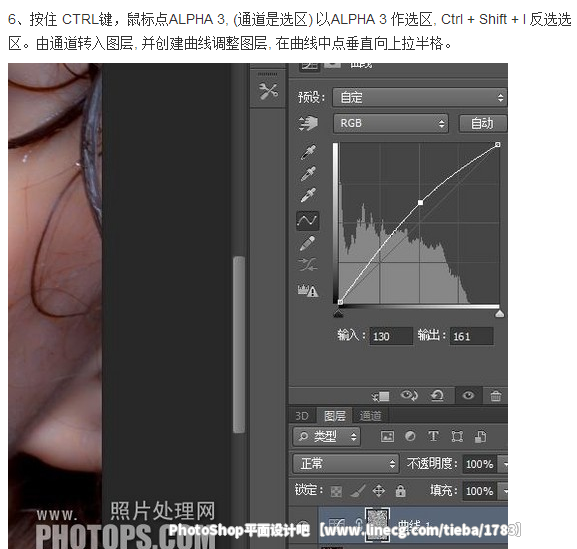Clip adjustment to layer below icon

pos(381,396)
